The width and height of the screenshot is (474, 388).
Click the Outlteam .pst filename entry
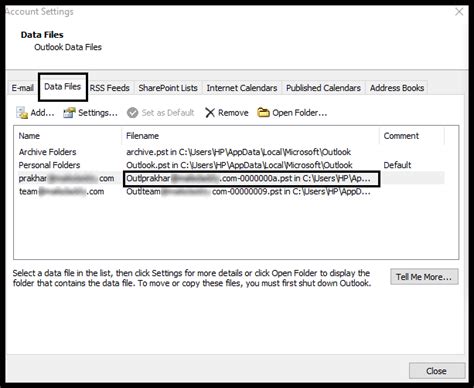248,192
